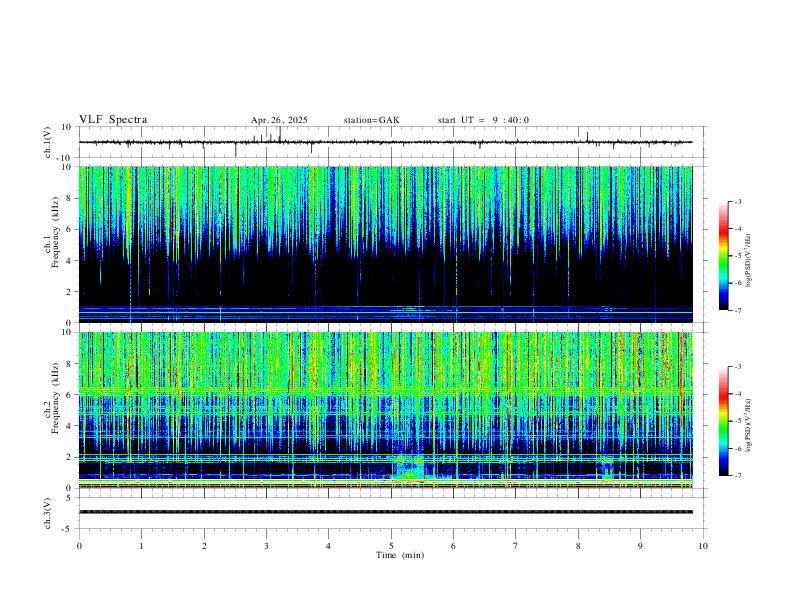Click the "Time (min)" x-axis label
Image resolution: width=792 pixels, height=612 pixels.
click(400, 555)
